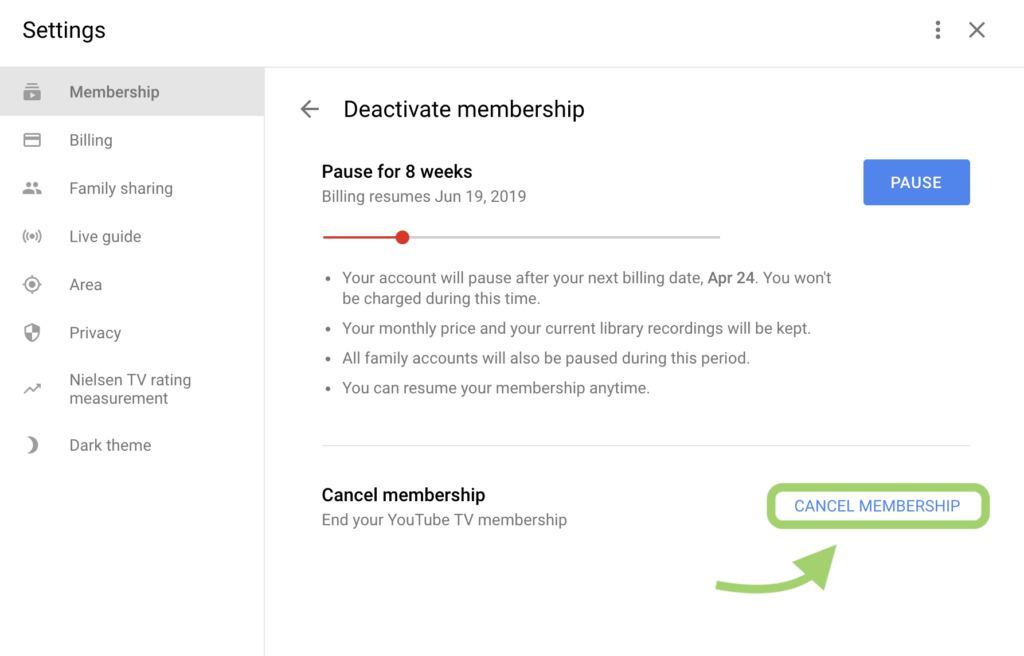Click the Nielsen TV rating trend icon
The width and height of the screenshot is (1024, 656).
pyautogui.click(x=32, y=389)
